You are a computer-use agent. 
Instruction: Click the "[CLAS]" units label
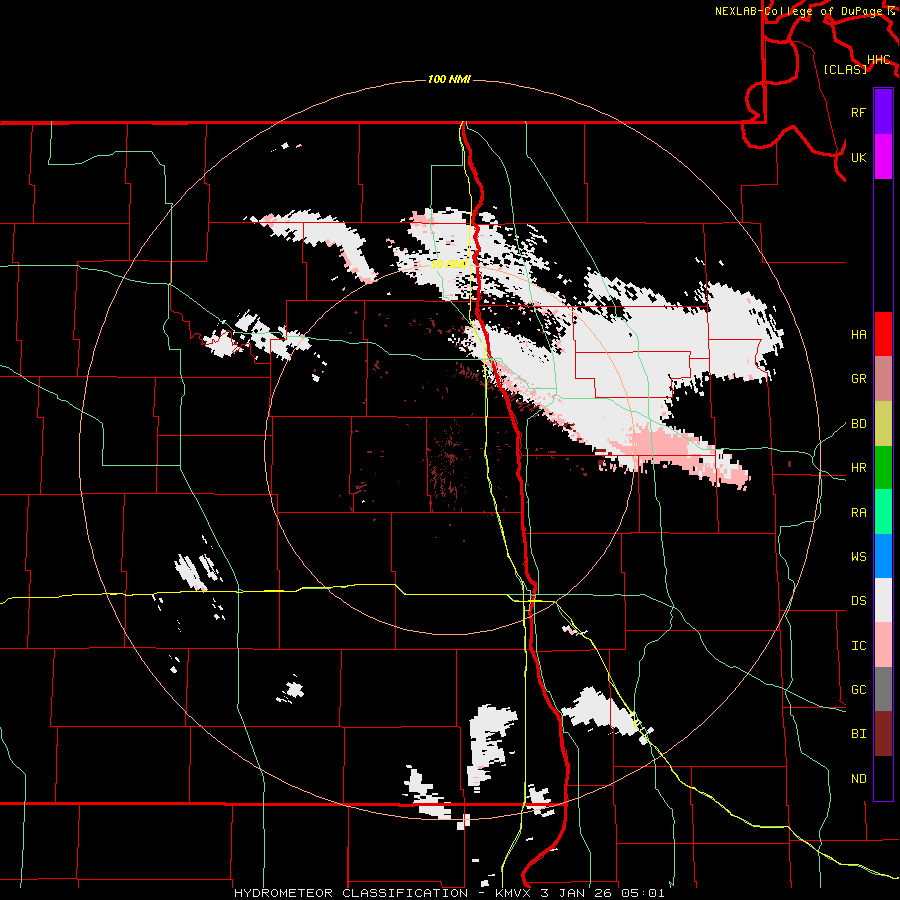[845, 69]
